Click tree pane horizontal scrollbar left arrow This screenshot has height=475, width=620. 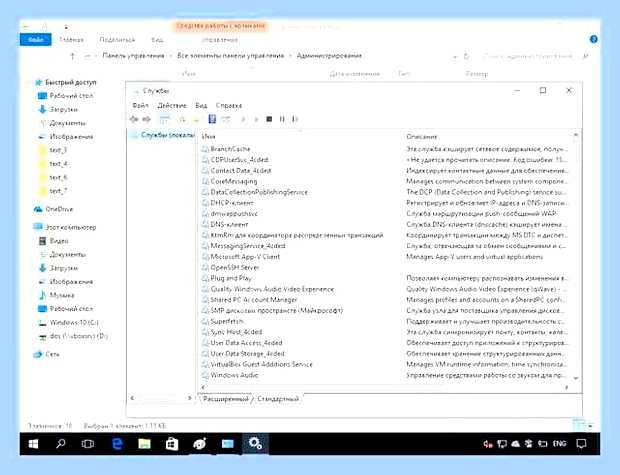(x=132, y=398)
